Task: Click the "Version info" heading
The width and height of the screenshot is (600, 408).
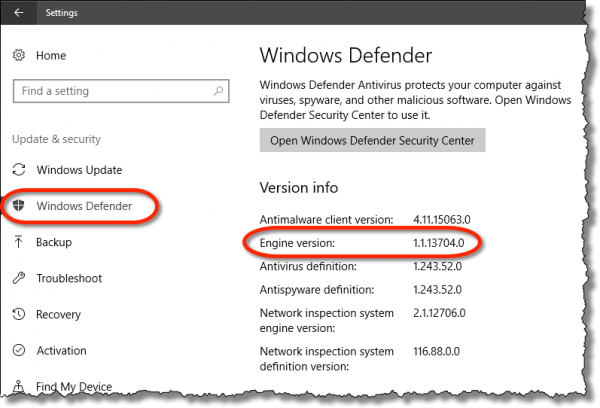Action: point(299,187)
